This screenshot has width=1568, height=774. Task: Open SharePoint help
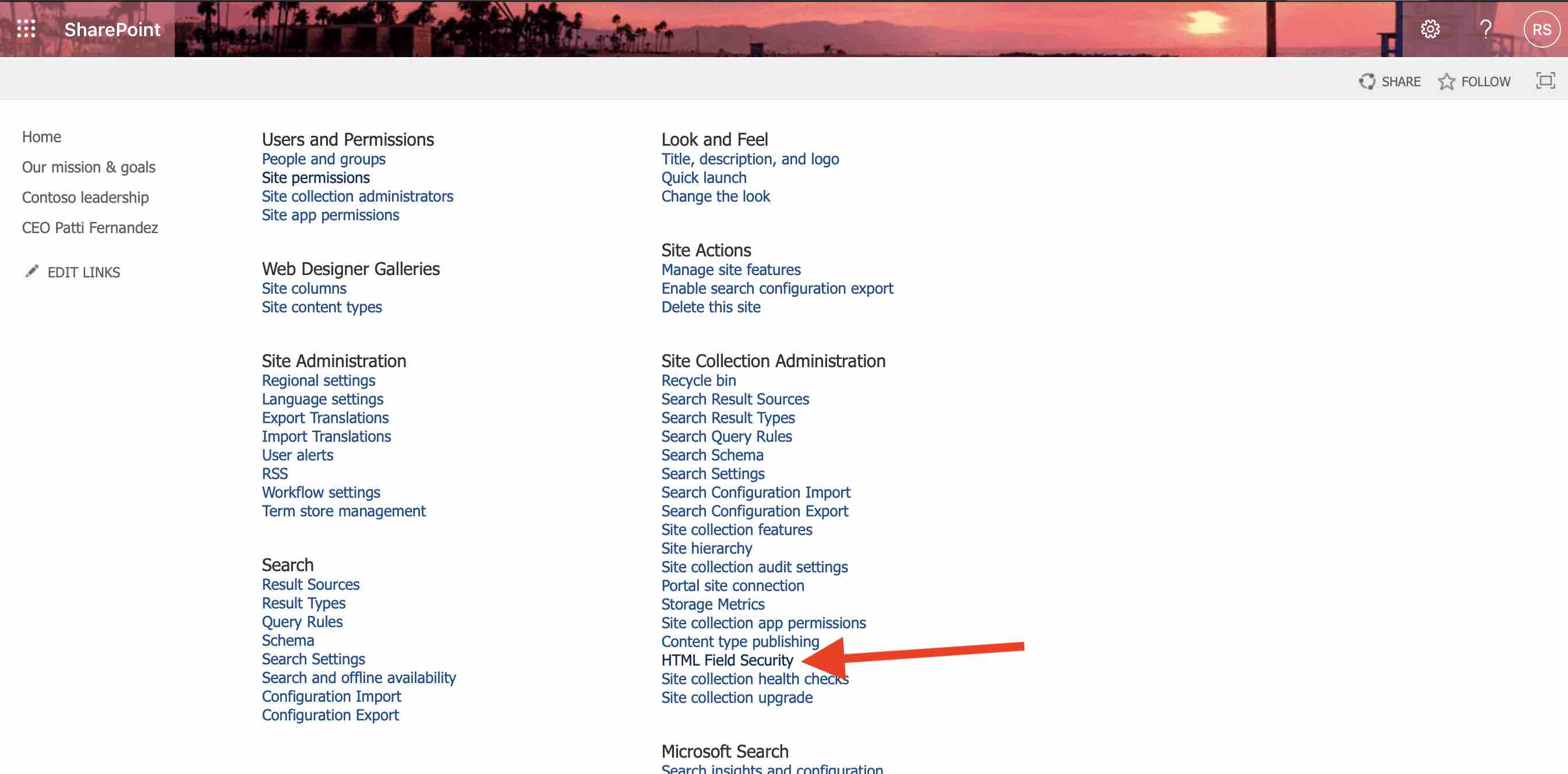1484,29
